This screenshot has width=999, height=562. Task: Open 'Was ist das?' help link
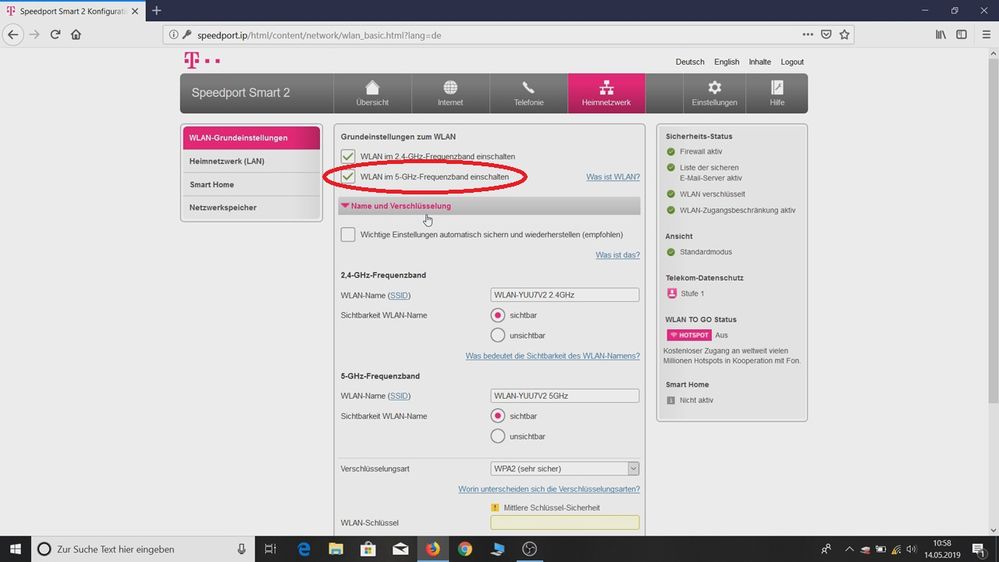[617, 255]
